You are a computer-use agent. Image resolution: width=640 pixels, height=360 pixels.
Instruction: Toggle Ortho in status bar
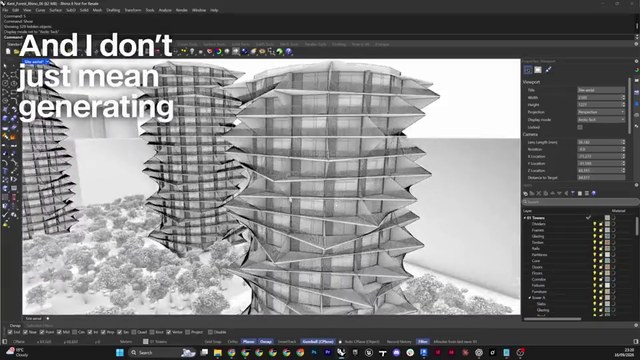point(233,342)
